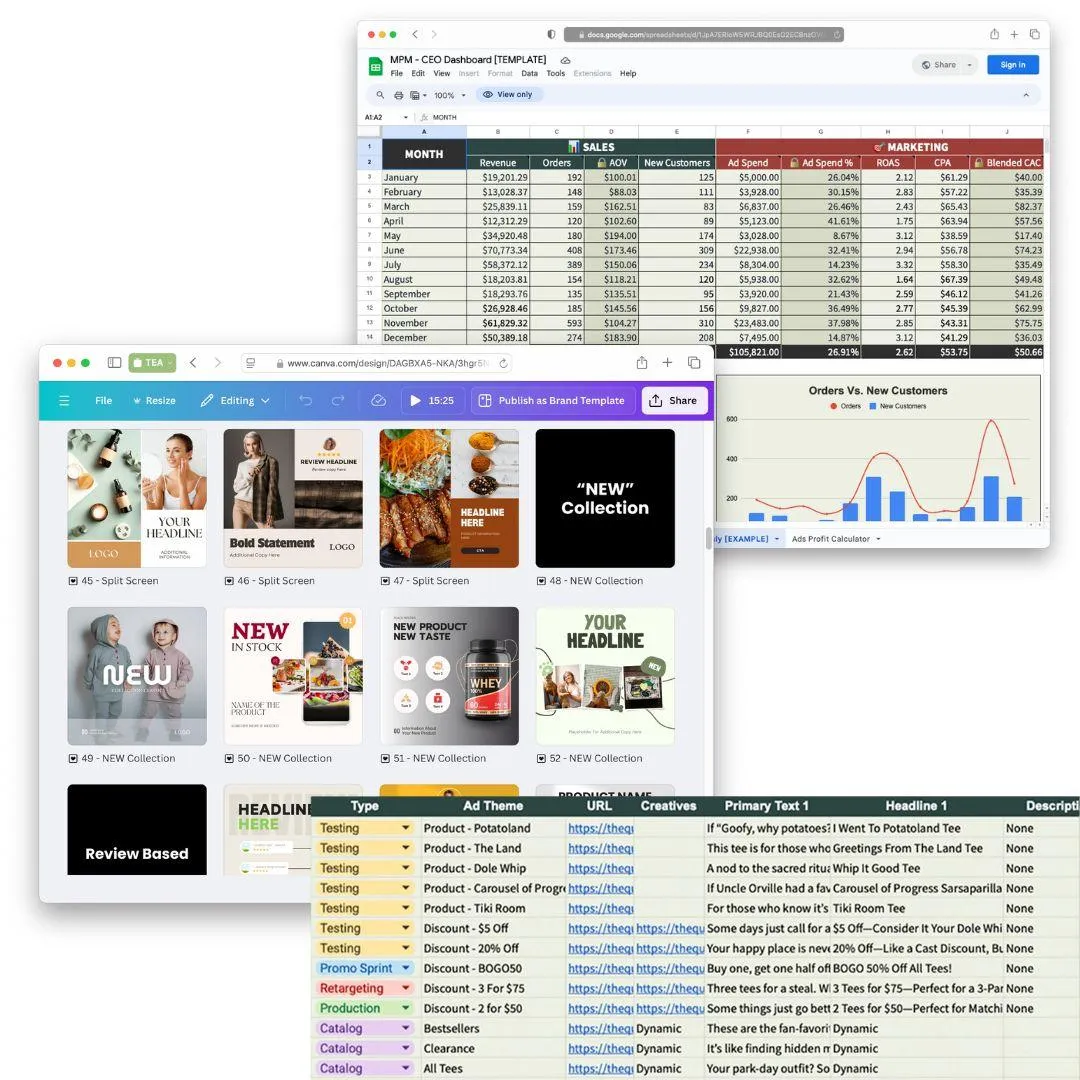Open the URL link for Product - Dole Whip
This screenshot has width=1080, height=1080.
pyautogui.click(x=601, y=868)
